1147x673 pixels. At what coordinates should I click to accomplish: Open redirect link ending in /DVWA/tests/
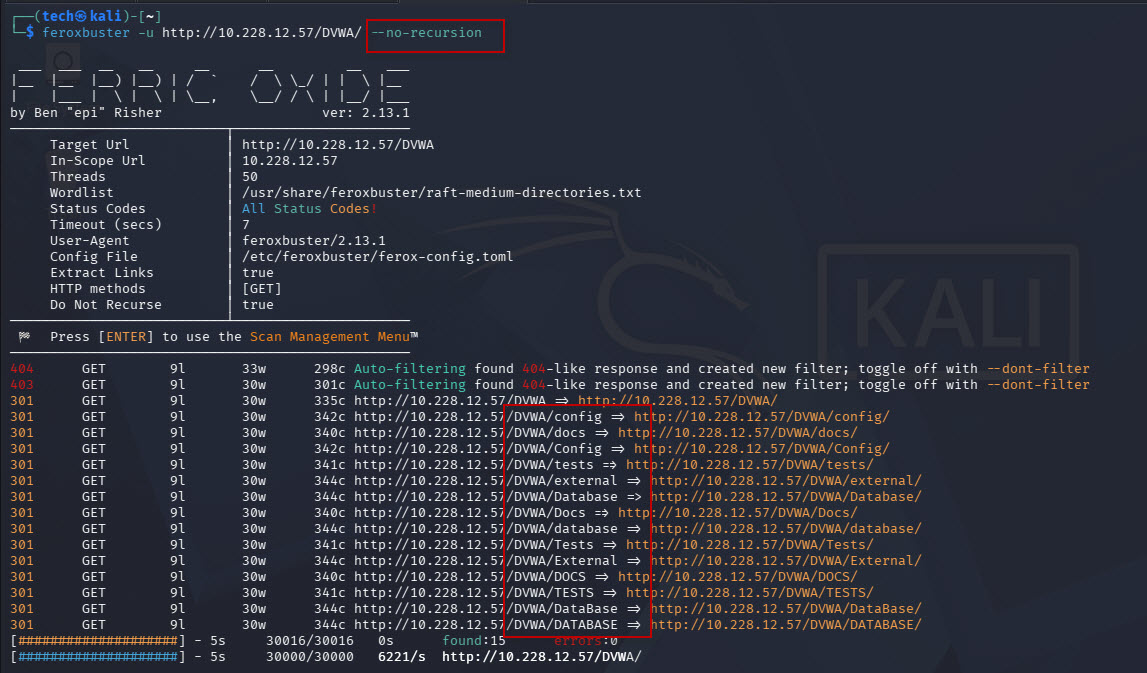click(750, 465)
